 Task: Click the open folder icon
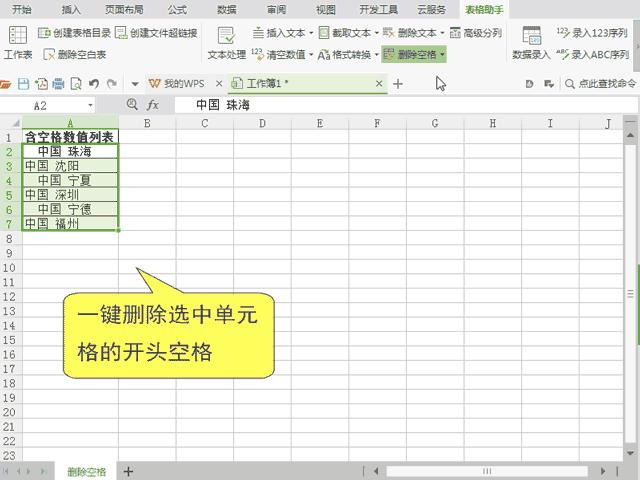click(x=5, y=84)
